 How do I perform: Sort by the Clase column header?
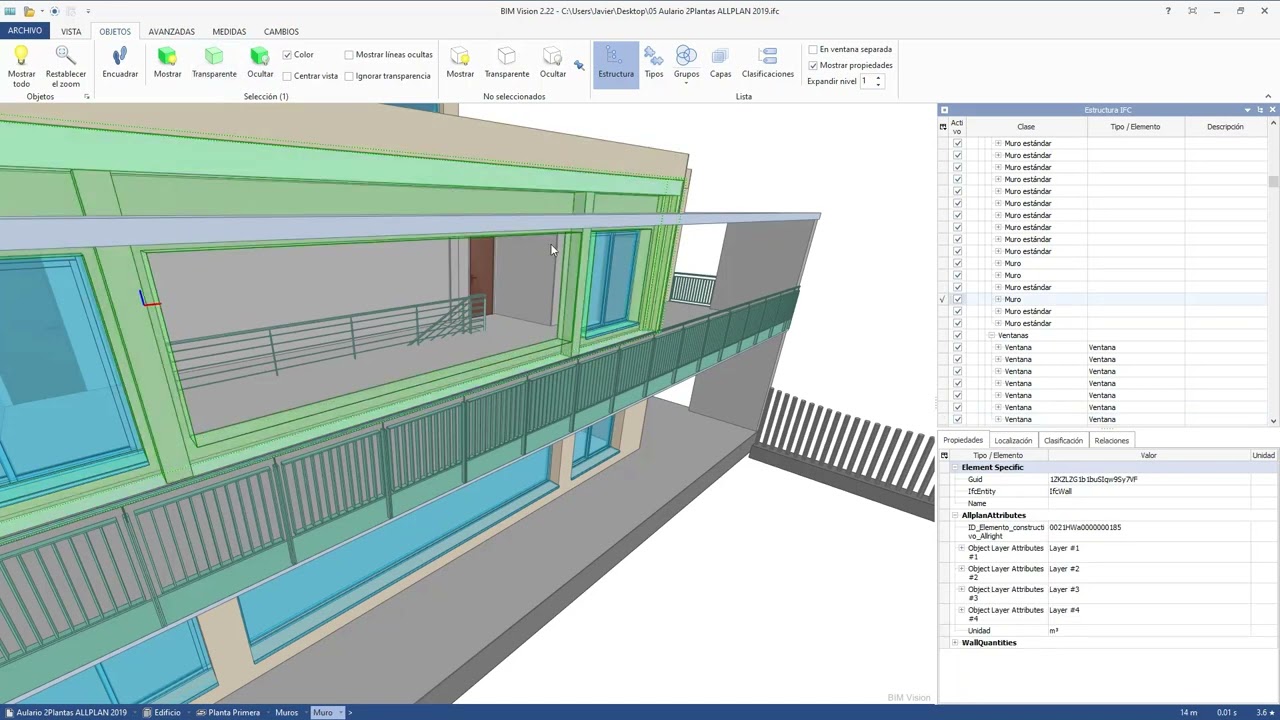1026,127
